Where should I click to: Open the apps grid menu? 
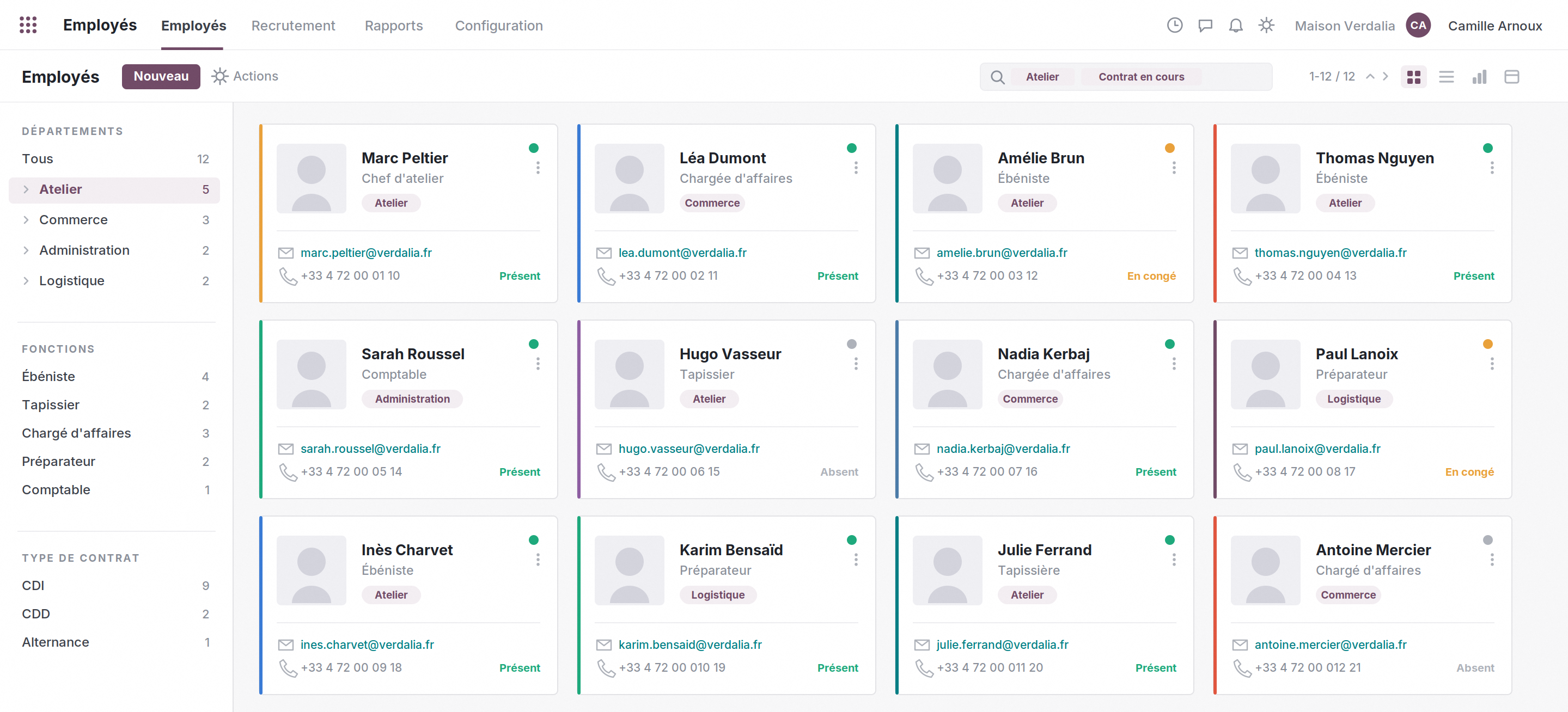click(28, 25)
